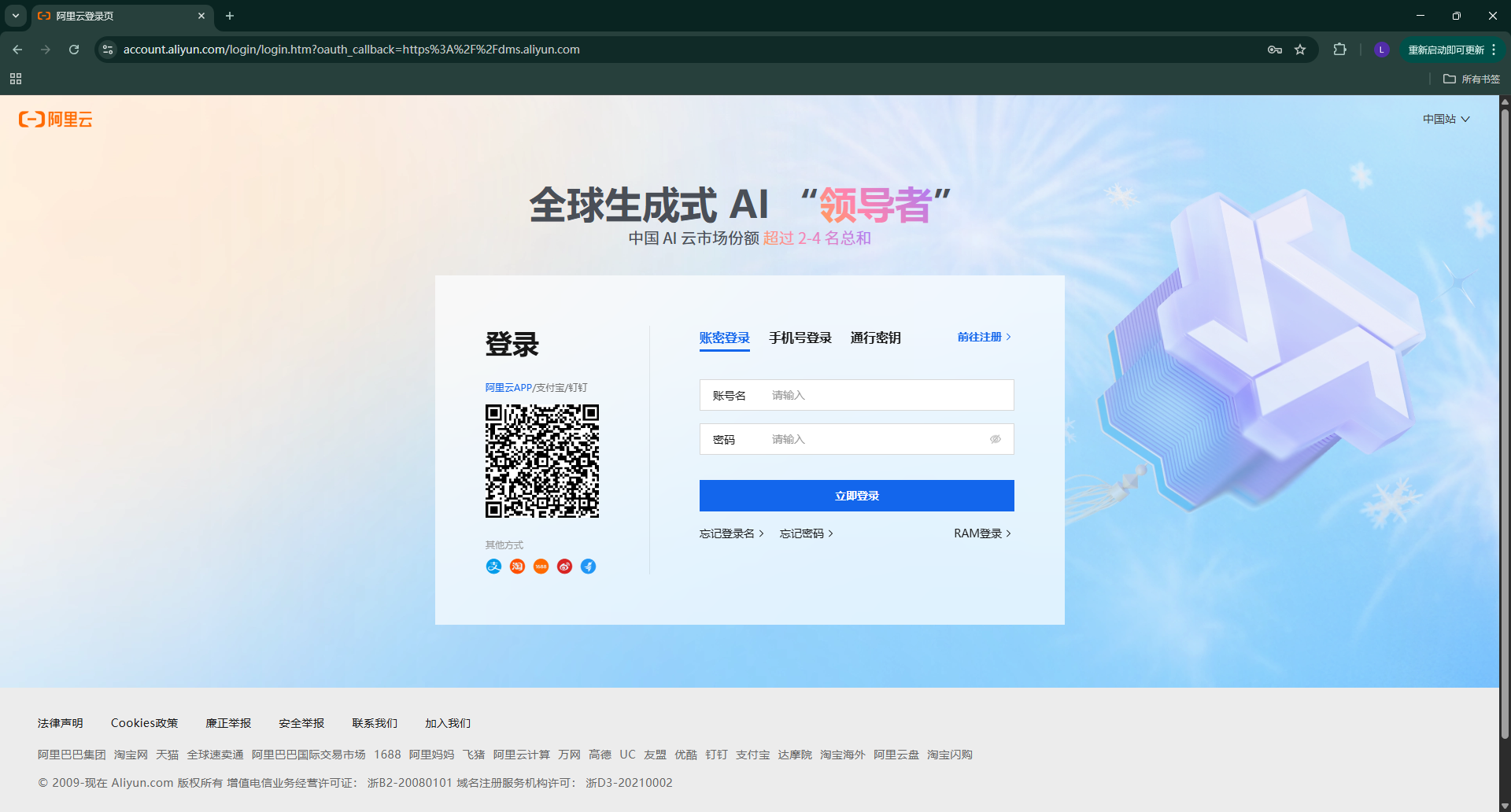This screenshot has width=1511, height=812.
Task: Open the 支付宝 footer link
Action: [753, 755]
